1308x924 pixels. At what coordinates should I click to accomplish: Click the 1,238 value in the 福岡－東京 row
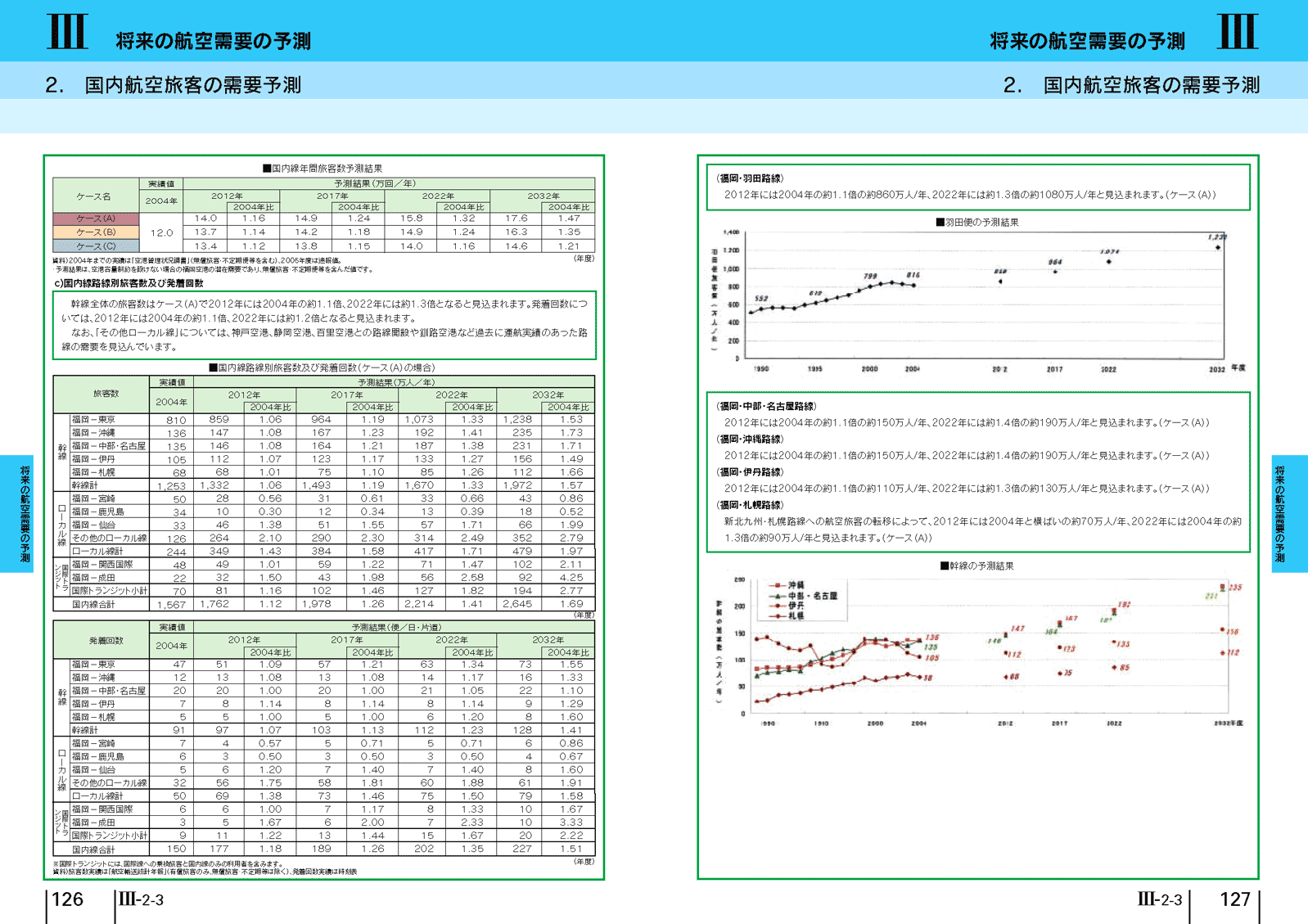[x=517, y=419]
